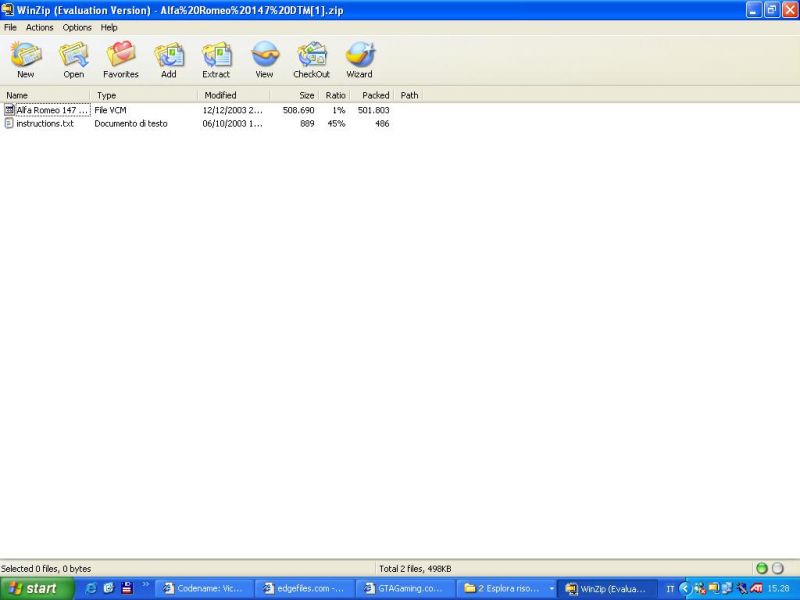Click the '12/12/2003' modified date cell
This screenshot has height=600, width=800.
tap(233, 110)
